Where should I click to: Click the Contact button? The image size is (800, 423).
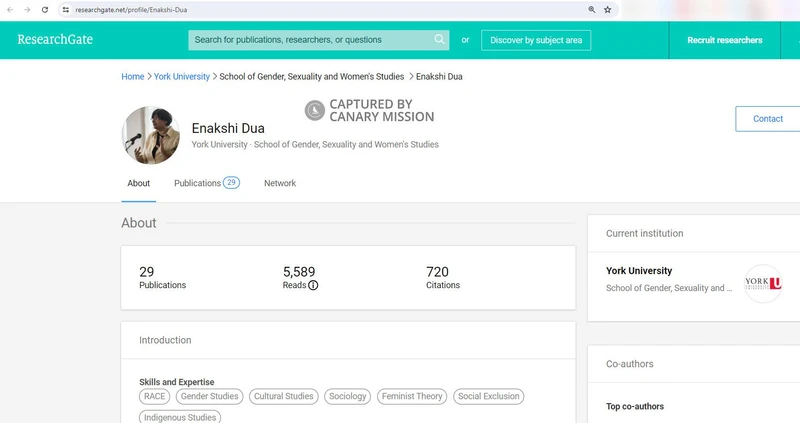coord(767,119)
